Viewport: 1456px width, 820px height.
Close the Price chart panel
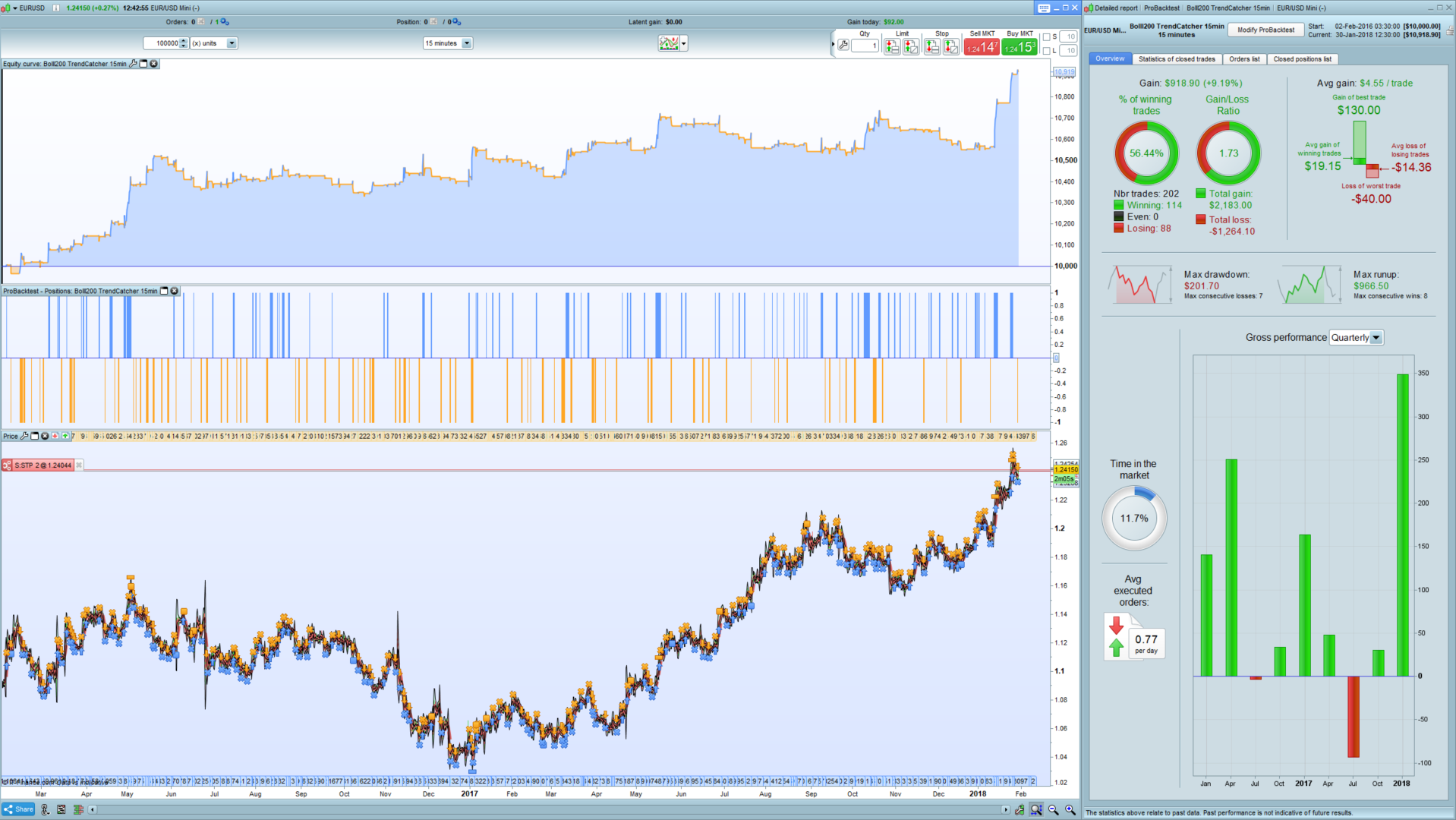click(45, 436)
